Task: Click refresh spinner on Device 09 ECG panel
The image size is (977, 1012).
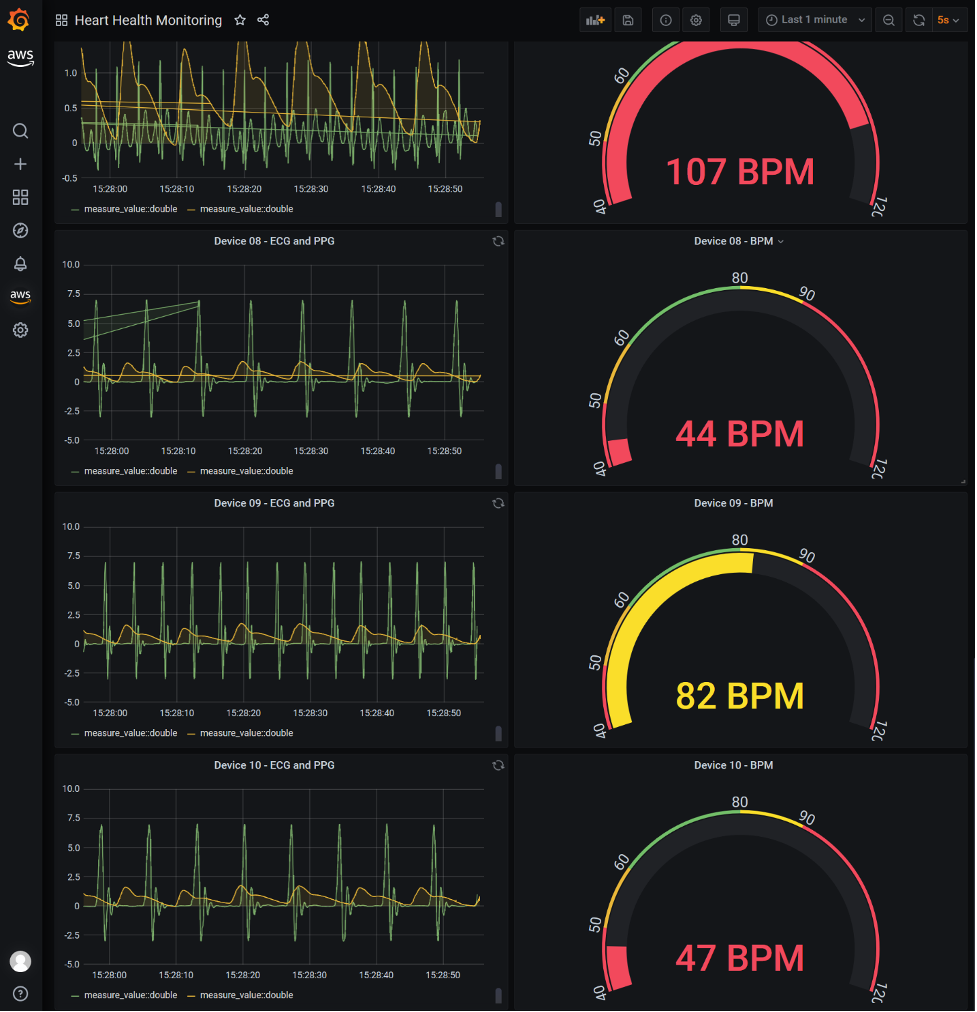Action: (498, 503)
